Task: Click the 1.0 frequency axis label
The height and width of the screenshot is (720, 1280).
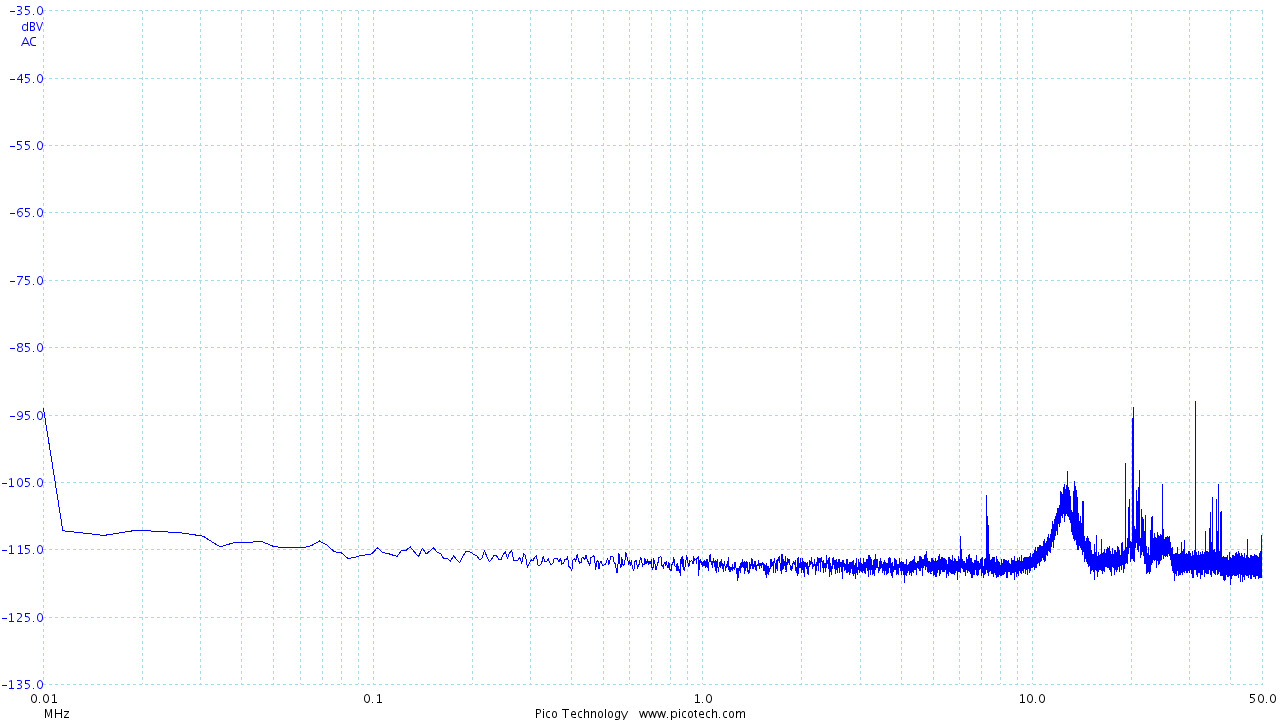Action: [x=703, y=698]
